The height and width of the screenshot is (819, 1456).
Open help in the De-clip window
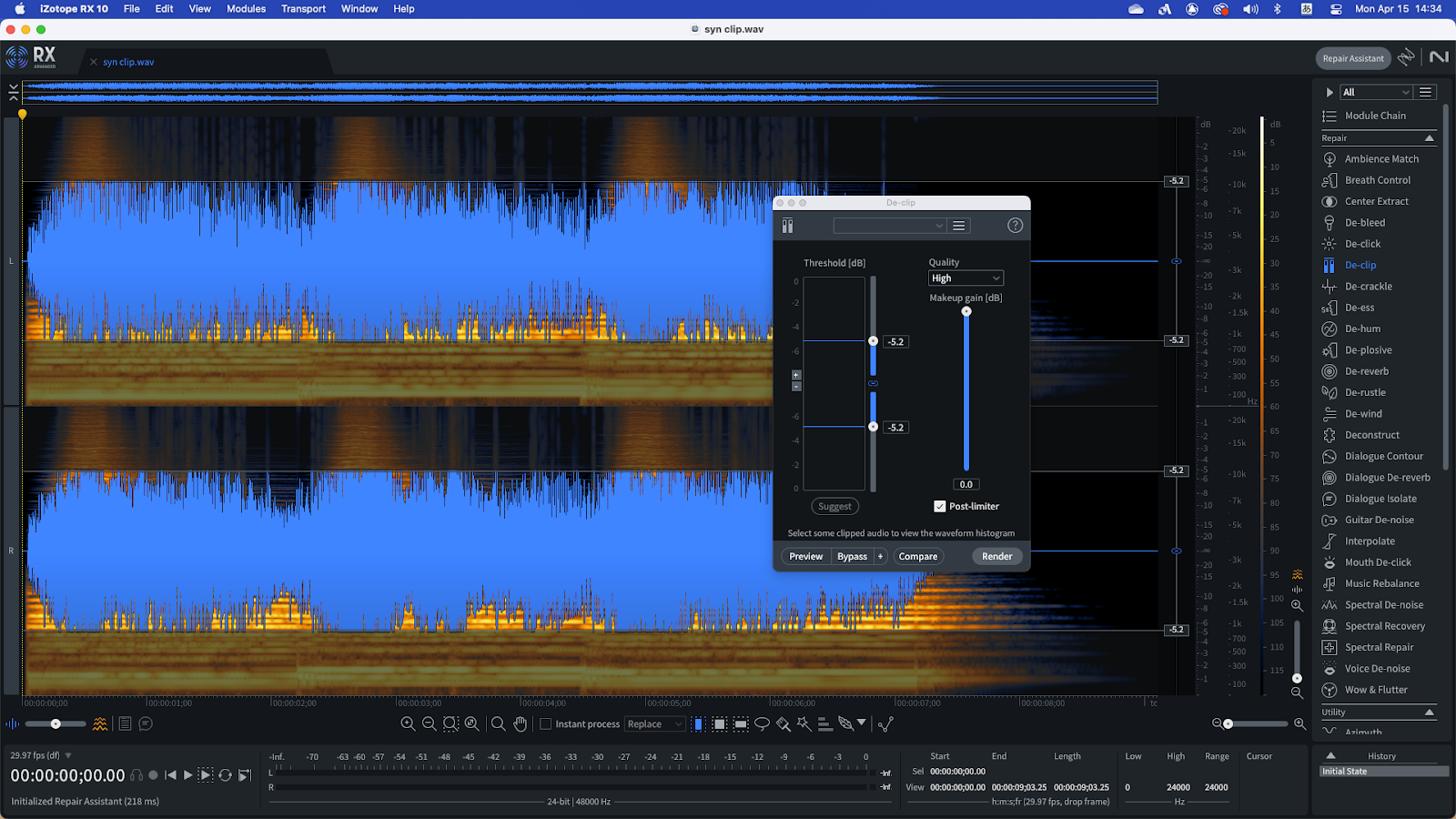tap(1015, 226)
